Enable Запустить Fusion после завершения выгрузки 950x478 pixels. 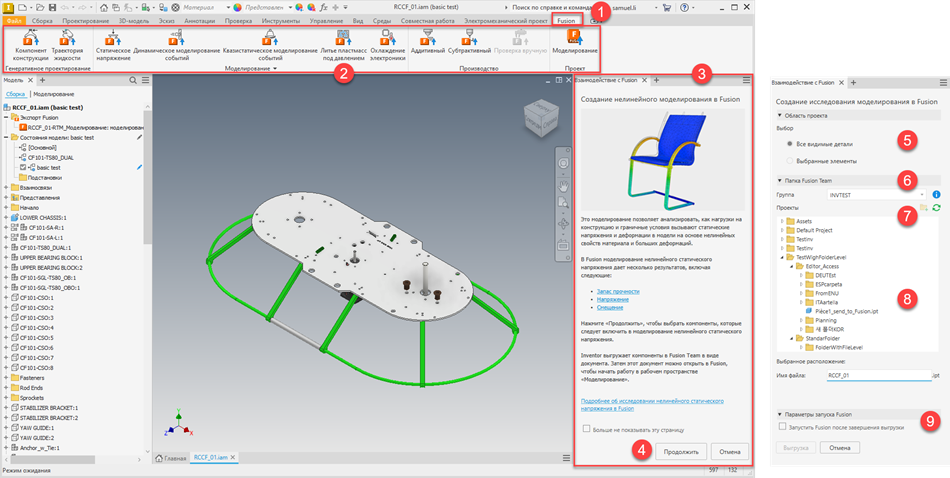click(783, 427)
